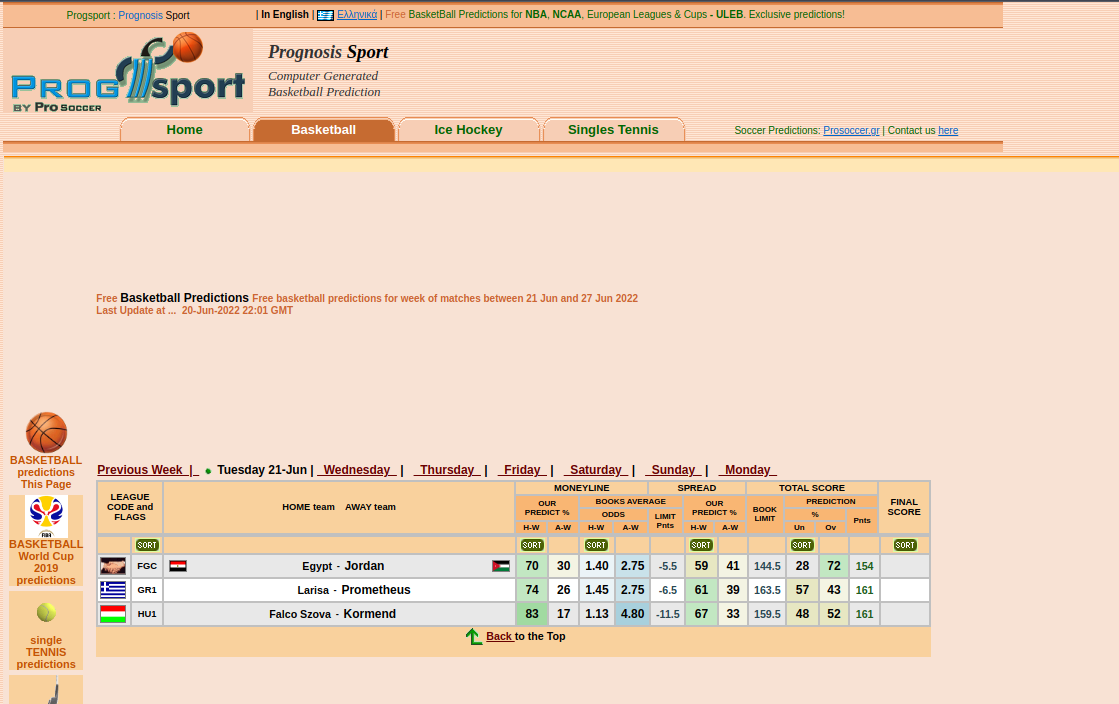Click the Progsport logo image
This screenshot has height=704, width=1119.
pyautogui.click(x=128, y=71)
